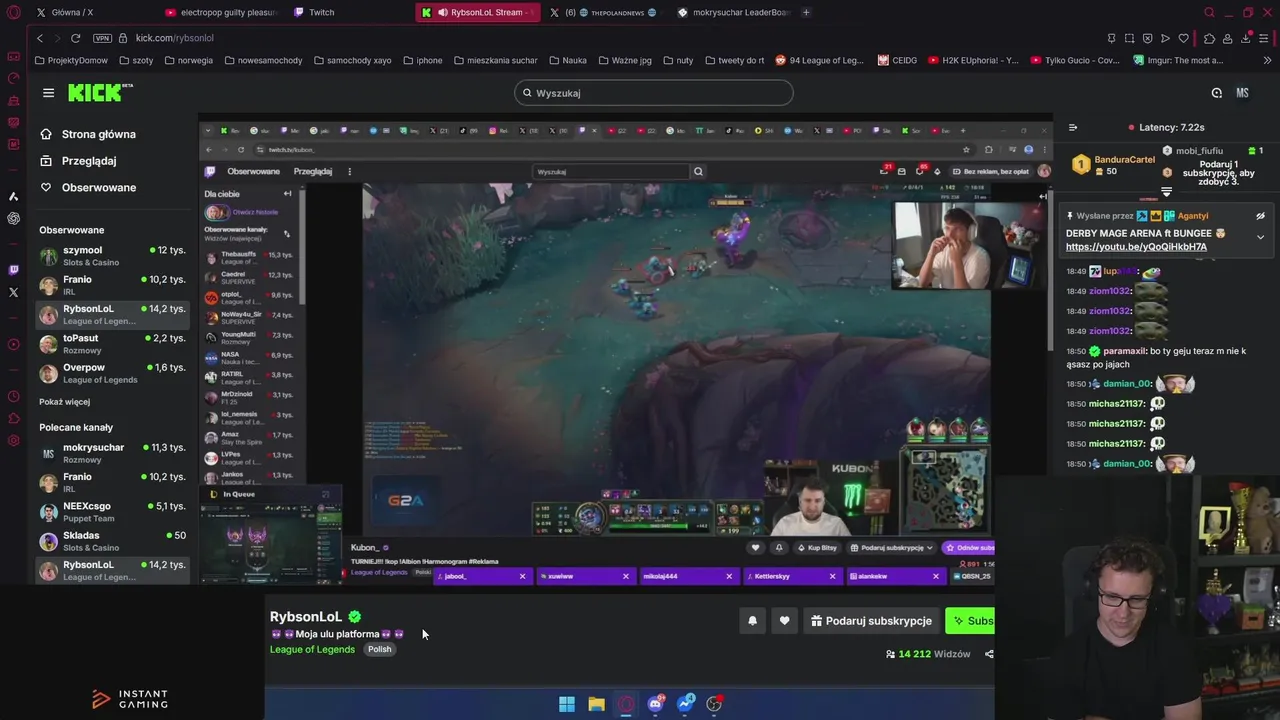1280x720 pixels.
Task: Open the 94 League of Legends bookmark
Action: pyautogui.click(x=820, y=60)
